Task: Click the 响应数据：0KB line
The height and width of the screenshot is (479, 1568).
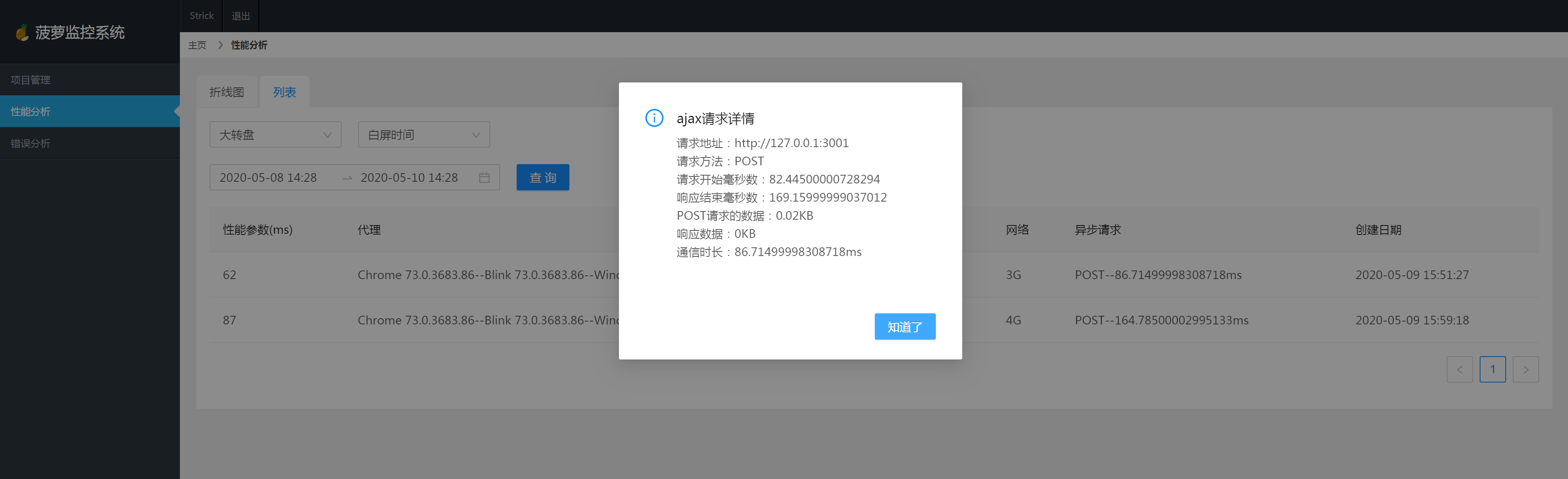Action: pyautogui.click(x=716, y=233)
